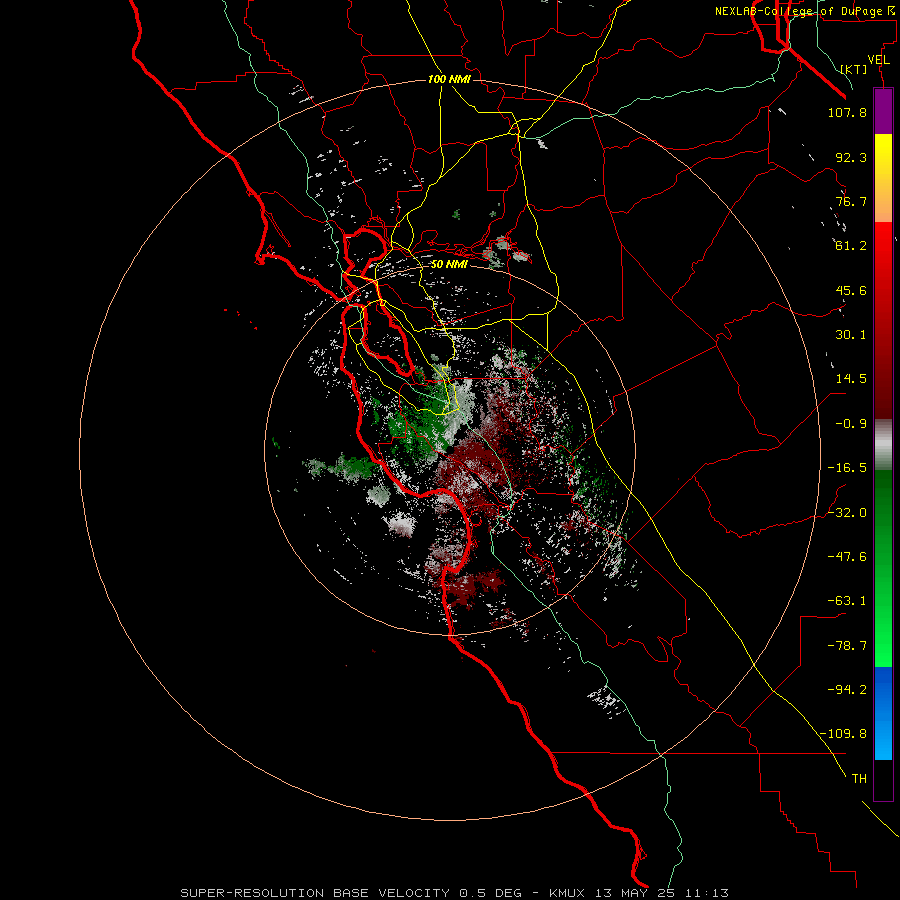
Task: Click the purple segment of the color bar
Action: 883,111
